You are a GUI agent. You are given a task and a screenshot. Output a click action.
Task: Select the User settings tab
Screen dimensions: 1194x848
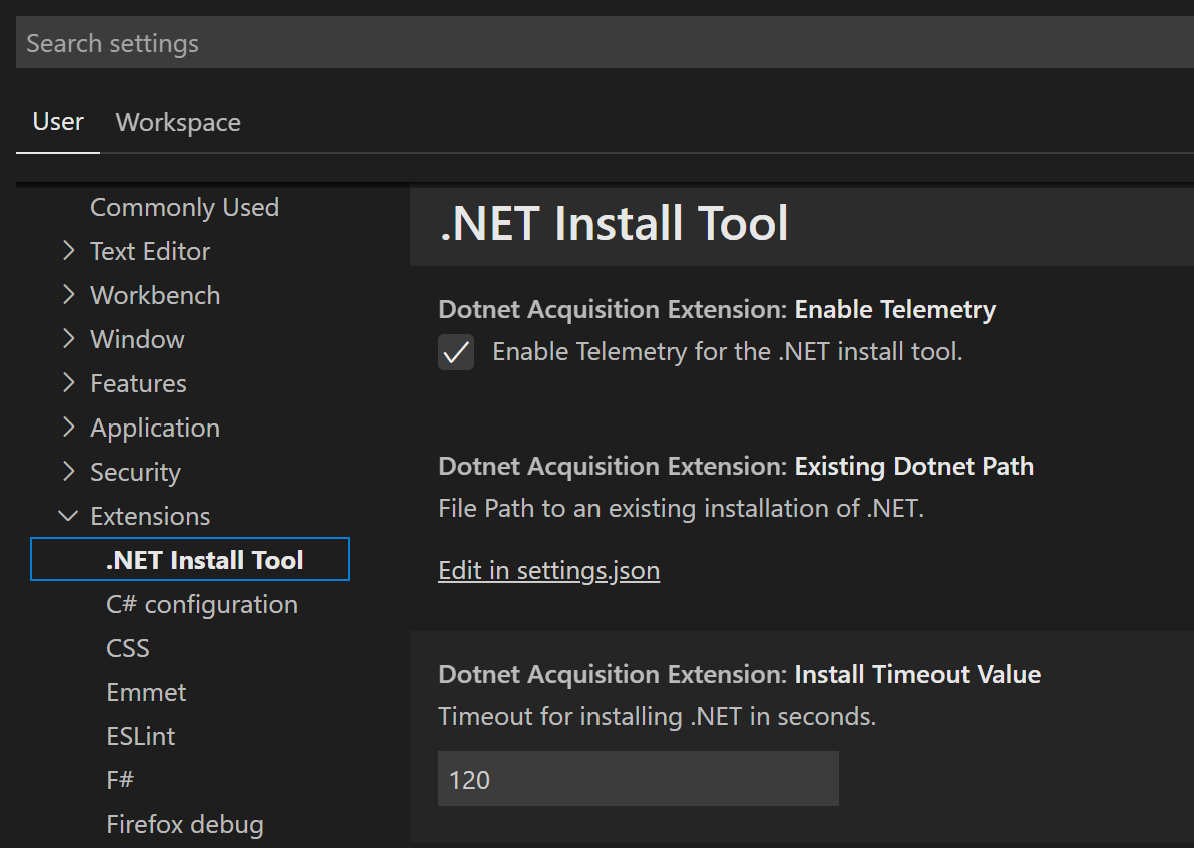pyautogui.click(x=57, y=121)
